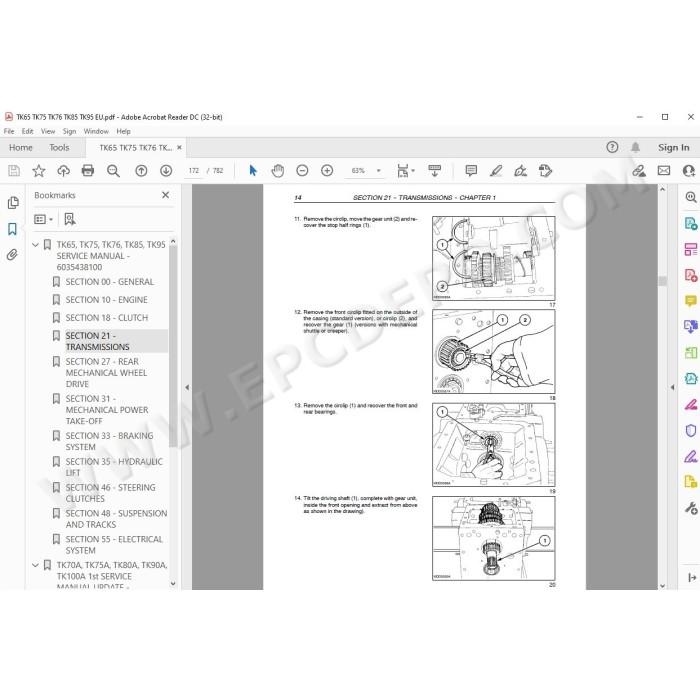Collapse the TK65 Service Manual bookmark tree

[35, 245]
